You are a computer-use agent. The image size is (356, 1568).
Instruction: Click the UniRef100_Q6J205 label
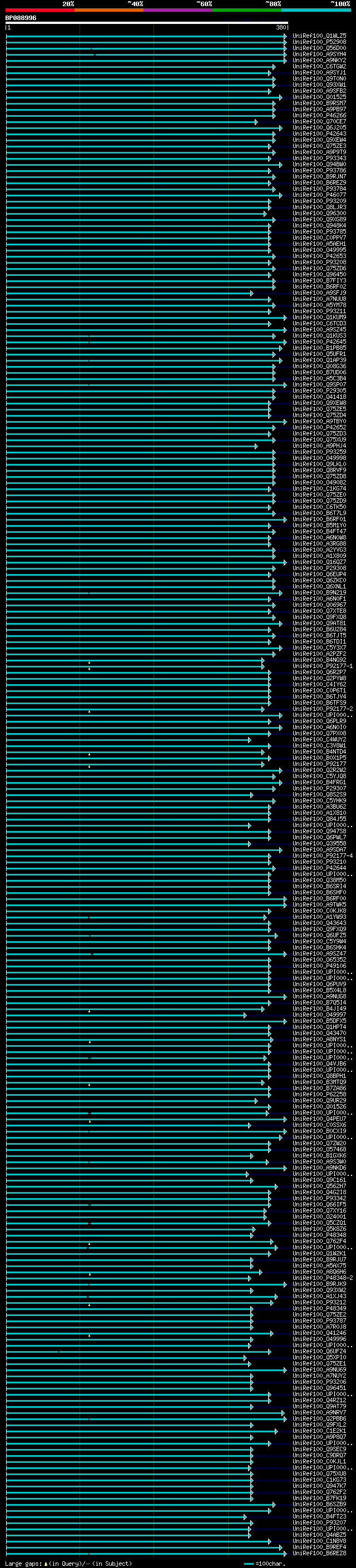pos(319,128)
